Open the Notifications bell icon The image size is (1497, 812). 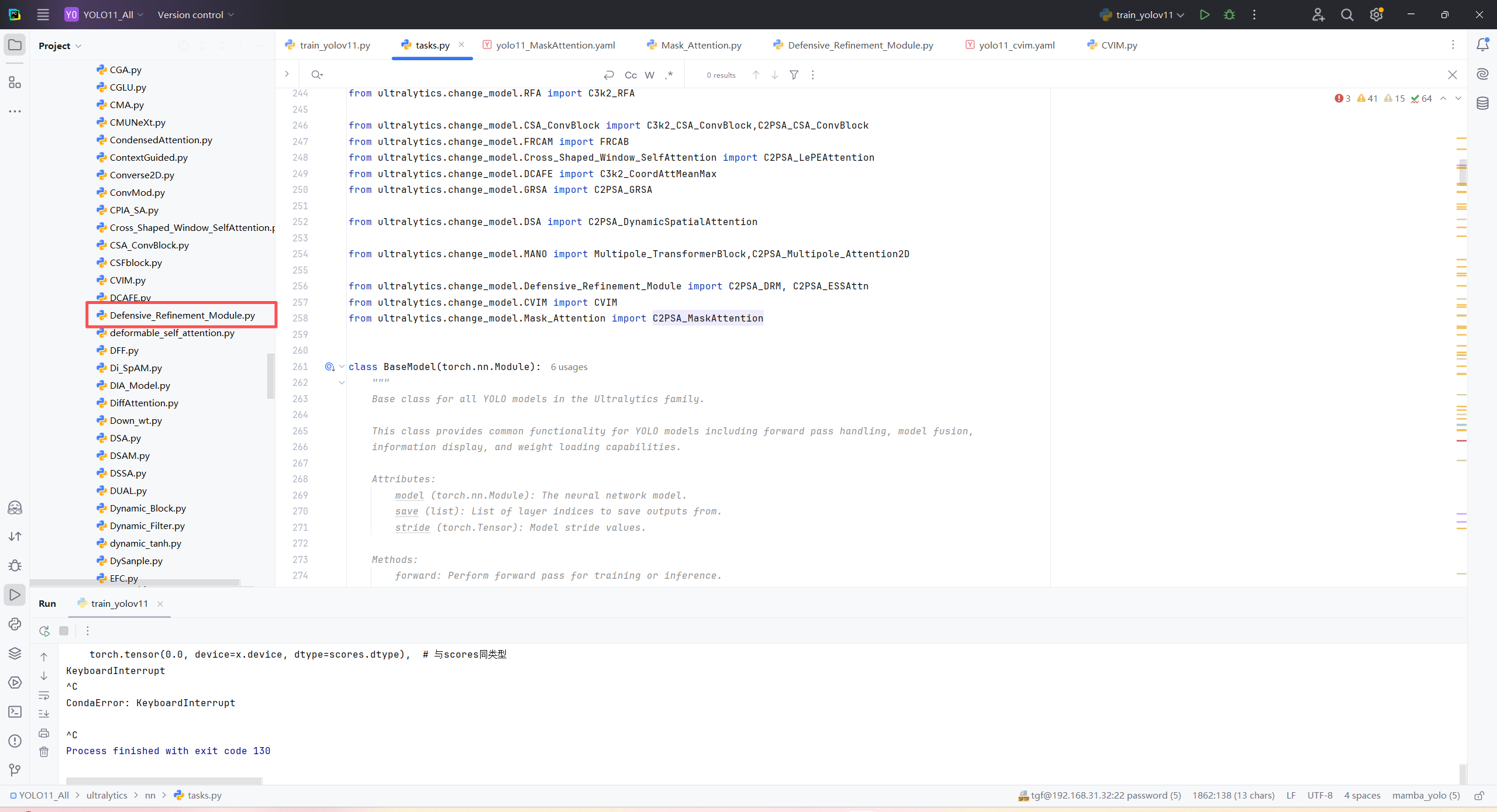pos(1482,45)
